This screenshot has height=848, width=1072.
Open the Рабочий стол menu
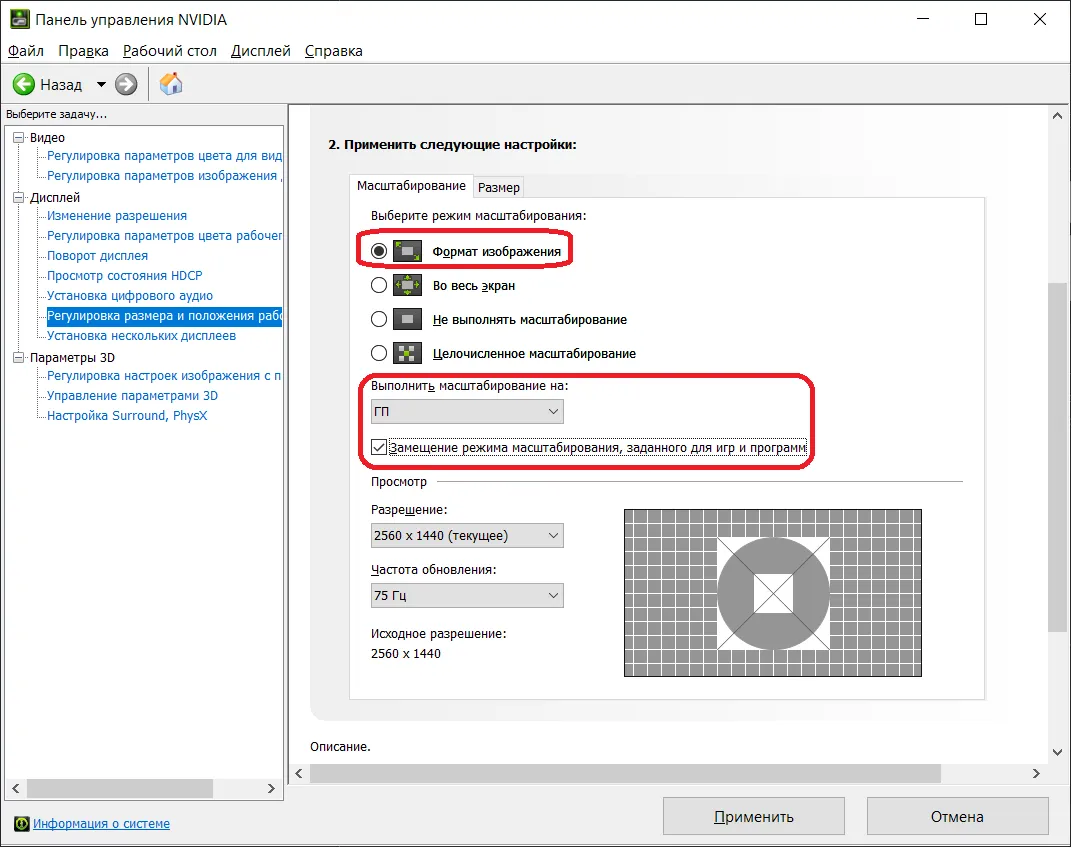(170, 51)
